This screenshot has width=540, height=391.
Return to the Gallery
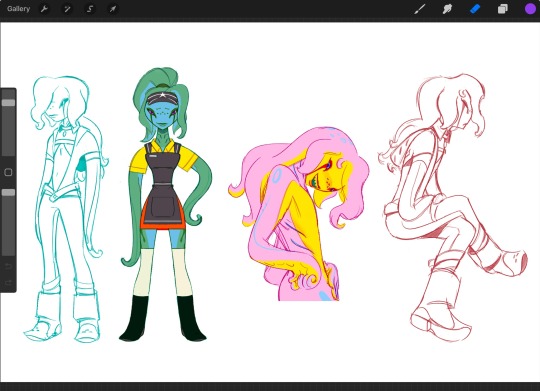(18, 9)
